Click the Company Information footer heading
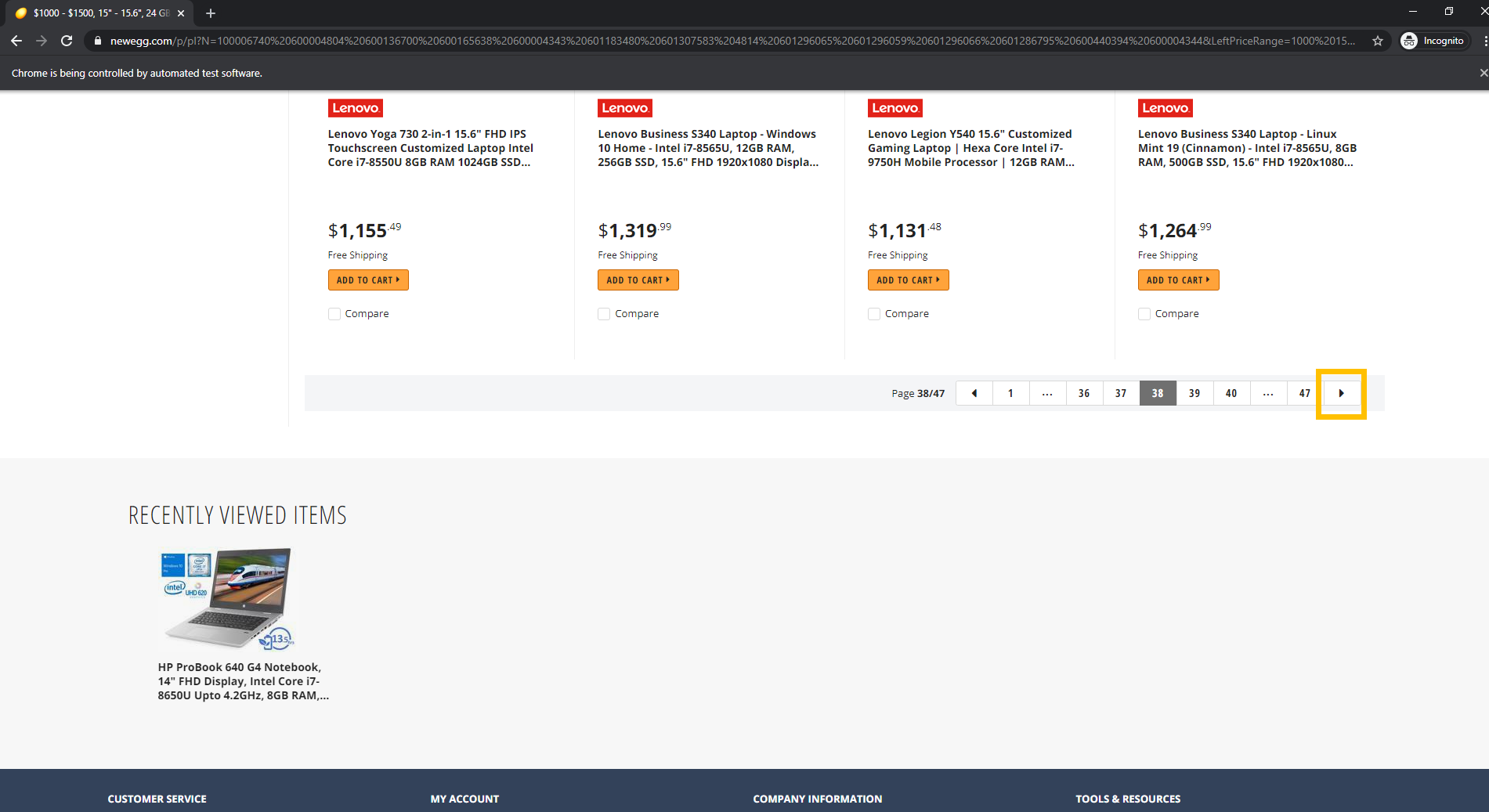 coord(818,799)
